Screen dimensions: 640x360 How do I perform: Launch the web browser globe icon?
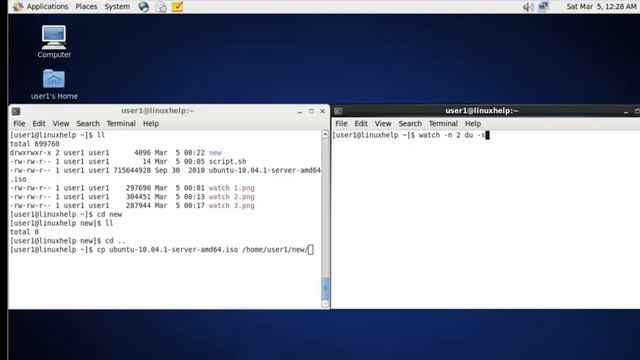coord(144,7)
